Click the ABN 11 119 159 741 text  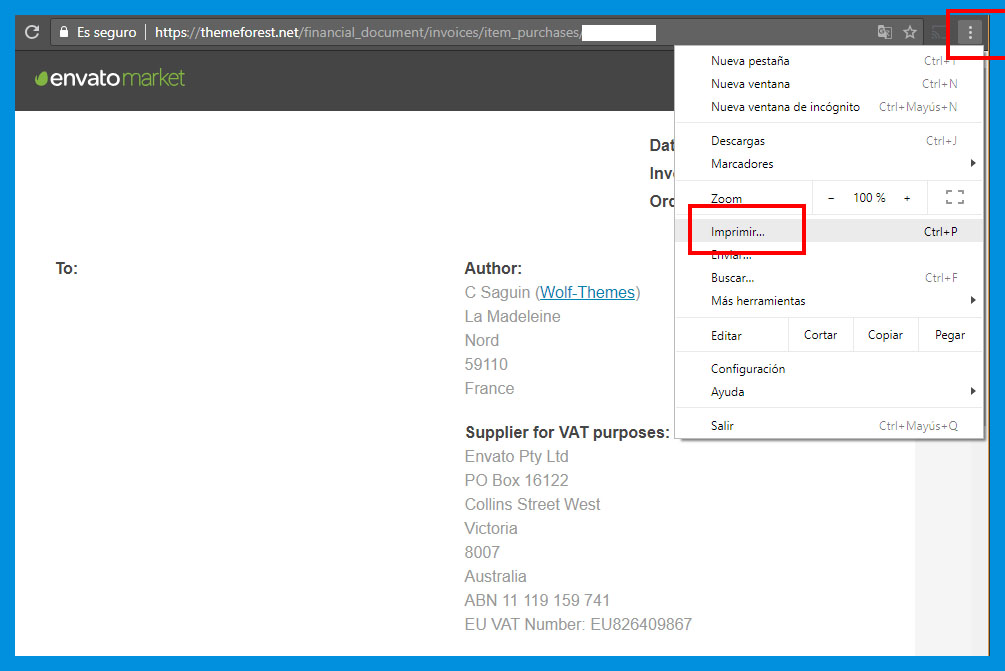coord(537,601)
